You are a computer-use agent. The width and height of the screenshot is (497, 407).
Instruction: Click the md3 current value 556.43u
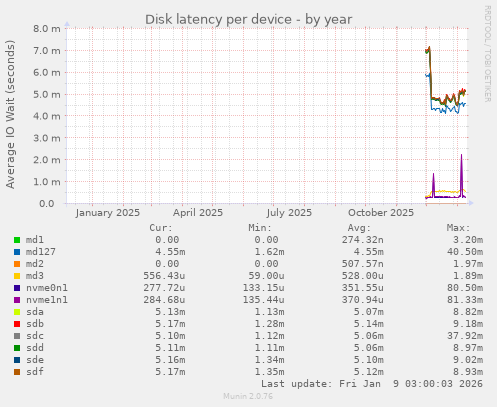coord(164,276)
